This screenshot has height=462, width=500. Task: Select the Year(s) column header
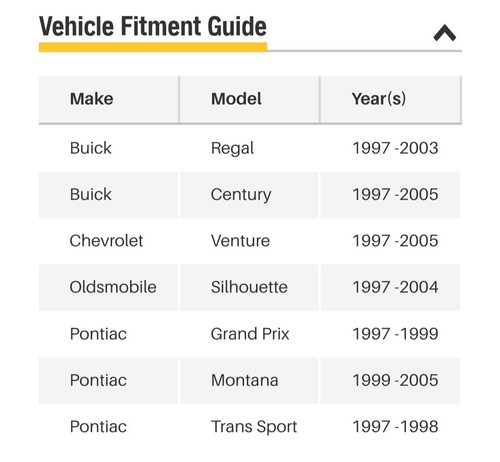coord(379,99)
